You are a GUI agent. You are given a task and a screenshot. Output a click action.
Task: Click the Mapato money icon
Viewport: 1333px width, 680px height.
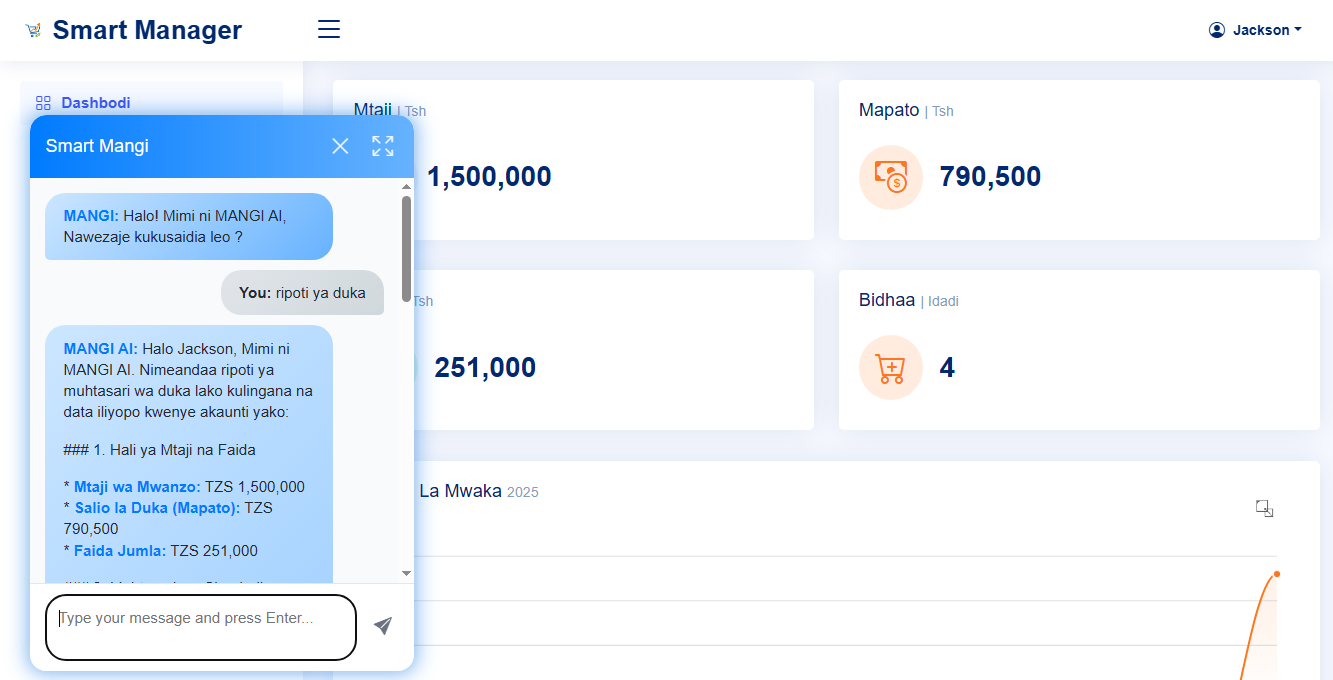[890, 177]
